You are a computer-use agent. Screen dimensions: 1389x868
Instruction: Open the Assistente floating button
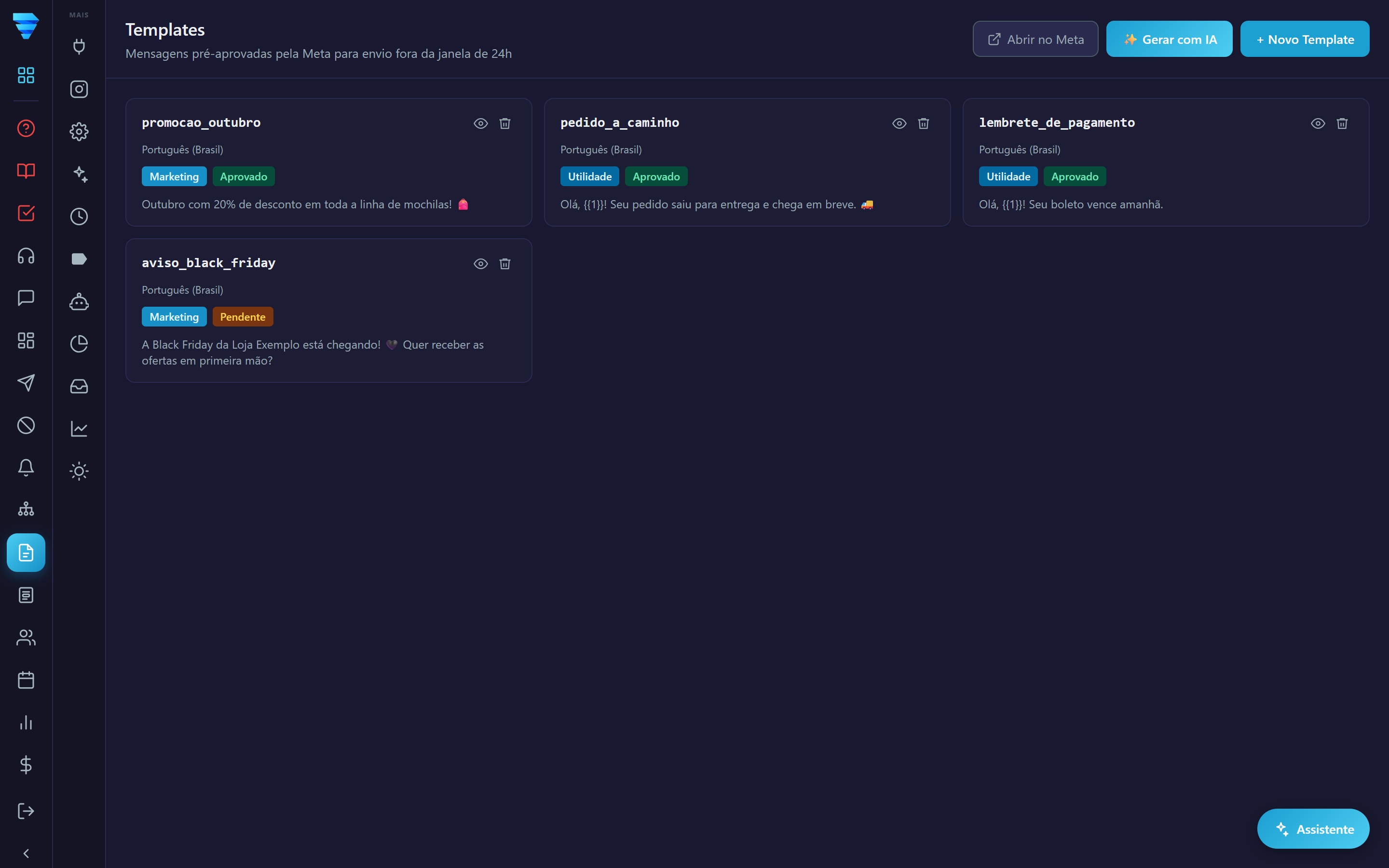[1313, 829]
